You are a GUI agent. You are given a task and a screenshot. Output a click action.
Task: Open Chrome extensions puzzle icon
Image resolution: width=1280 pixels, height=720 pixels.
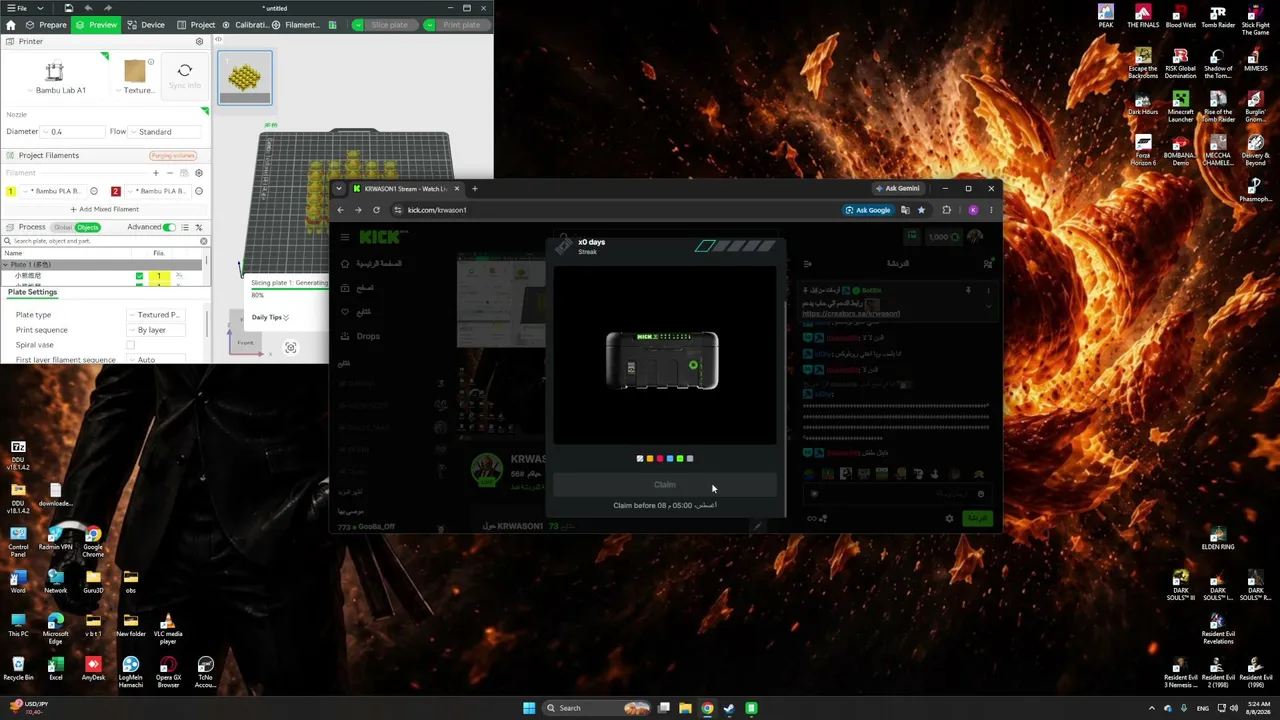(x=946, y=210)
